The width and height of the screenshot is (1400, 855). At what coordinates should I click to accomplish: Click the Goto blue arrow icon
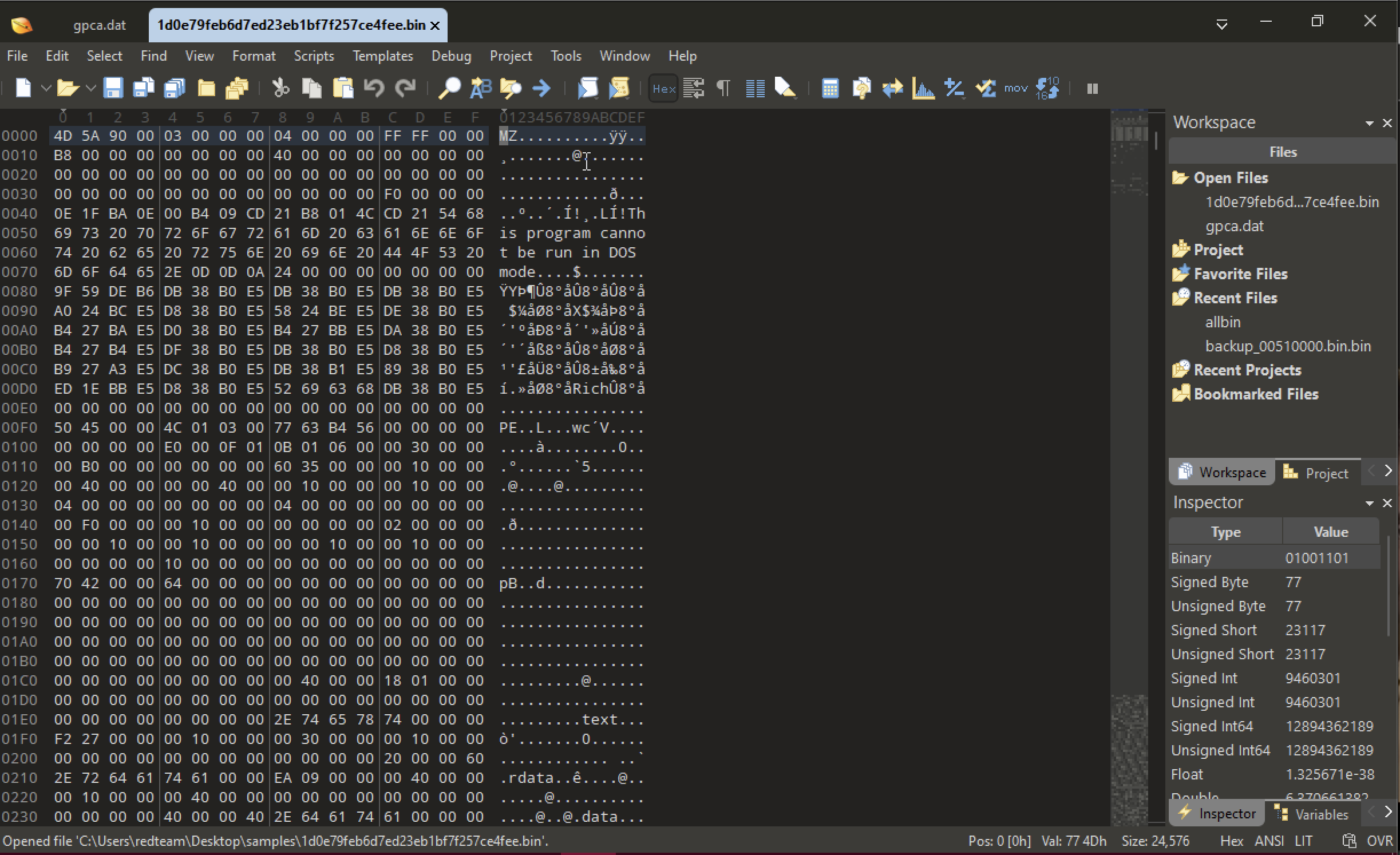[541, 89]
